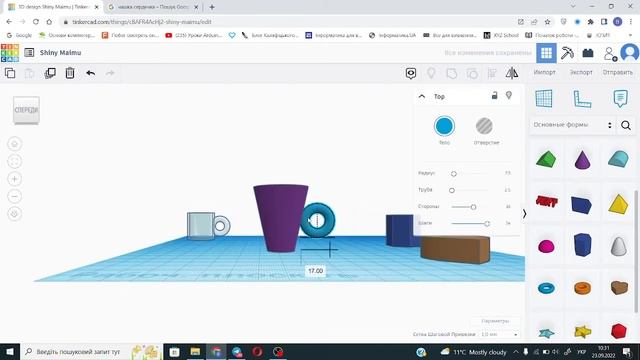Delete the selected torus
The height and width of the screenshot is (360, 640).
70,73
